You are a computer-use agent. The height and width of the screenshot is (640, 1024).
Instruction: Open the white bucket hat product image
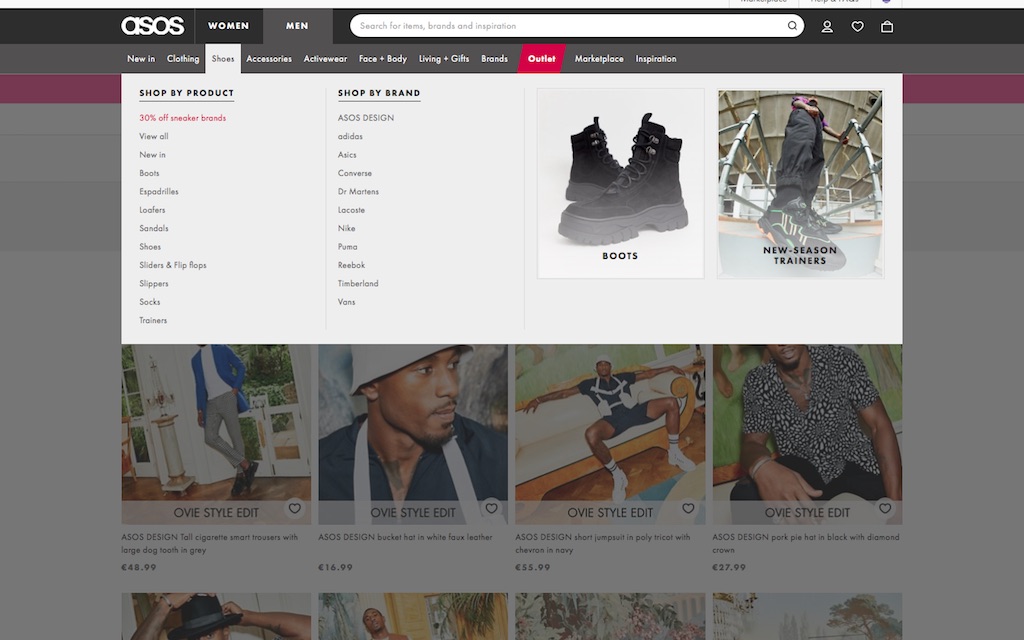413,434
